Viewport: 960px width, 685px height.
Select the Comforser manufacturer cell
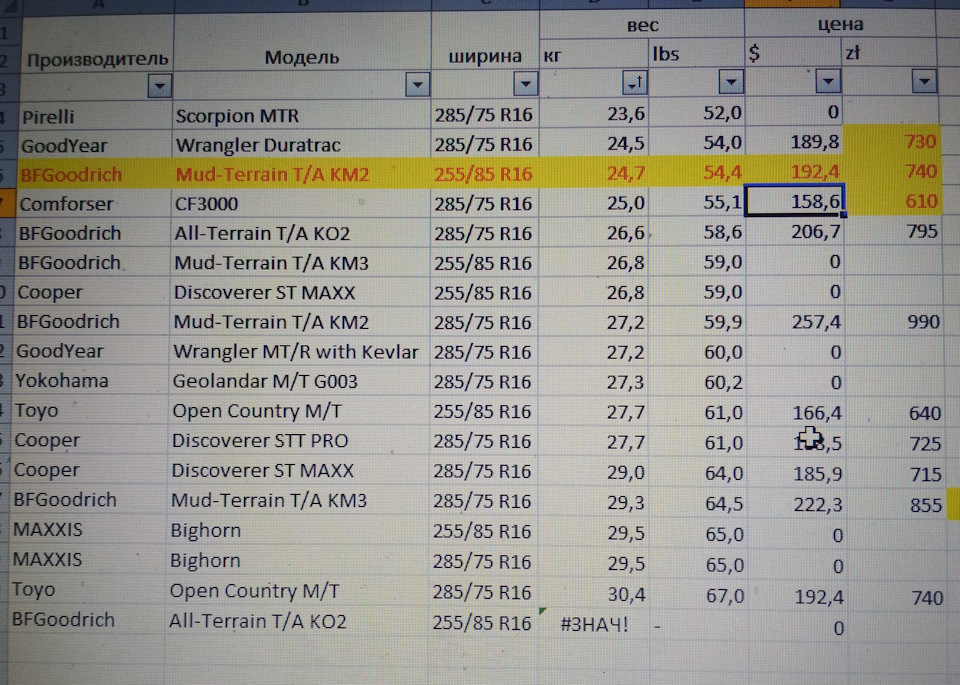(94, 204)
